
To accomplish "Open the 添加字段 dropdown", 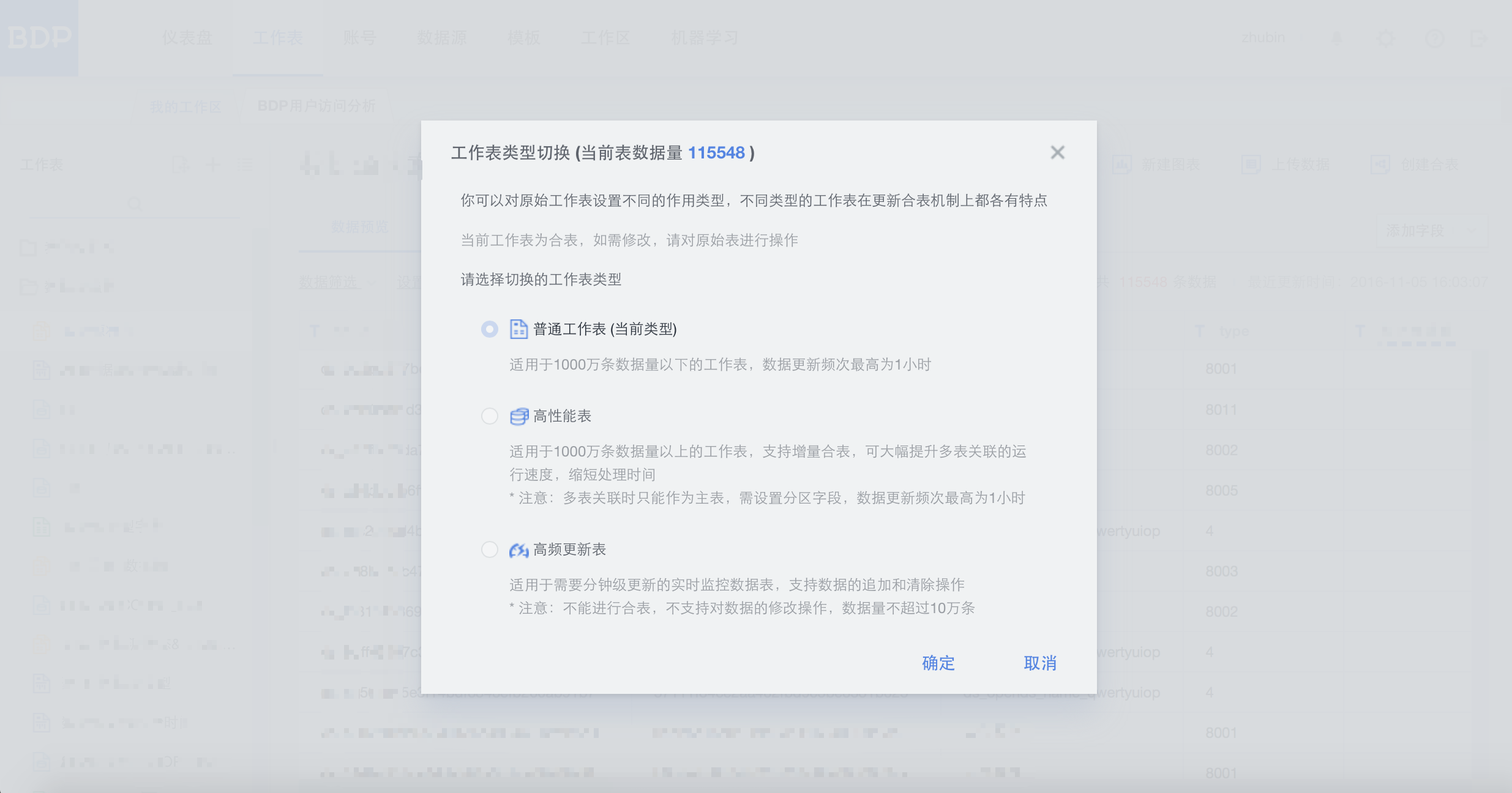I will [x=1432, y=230].
